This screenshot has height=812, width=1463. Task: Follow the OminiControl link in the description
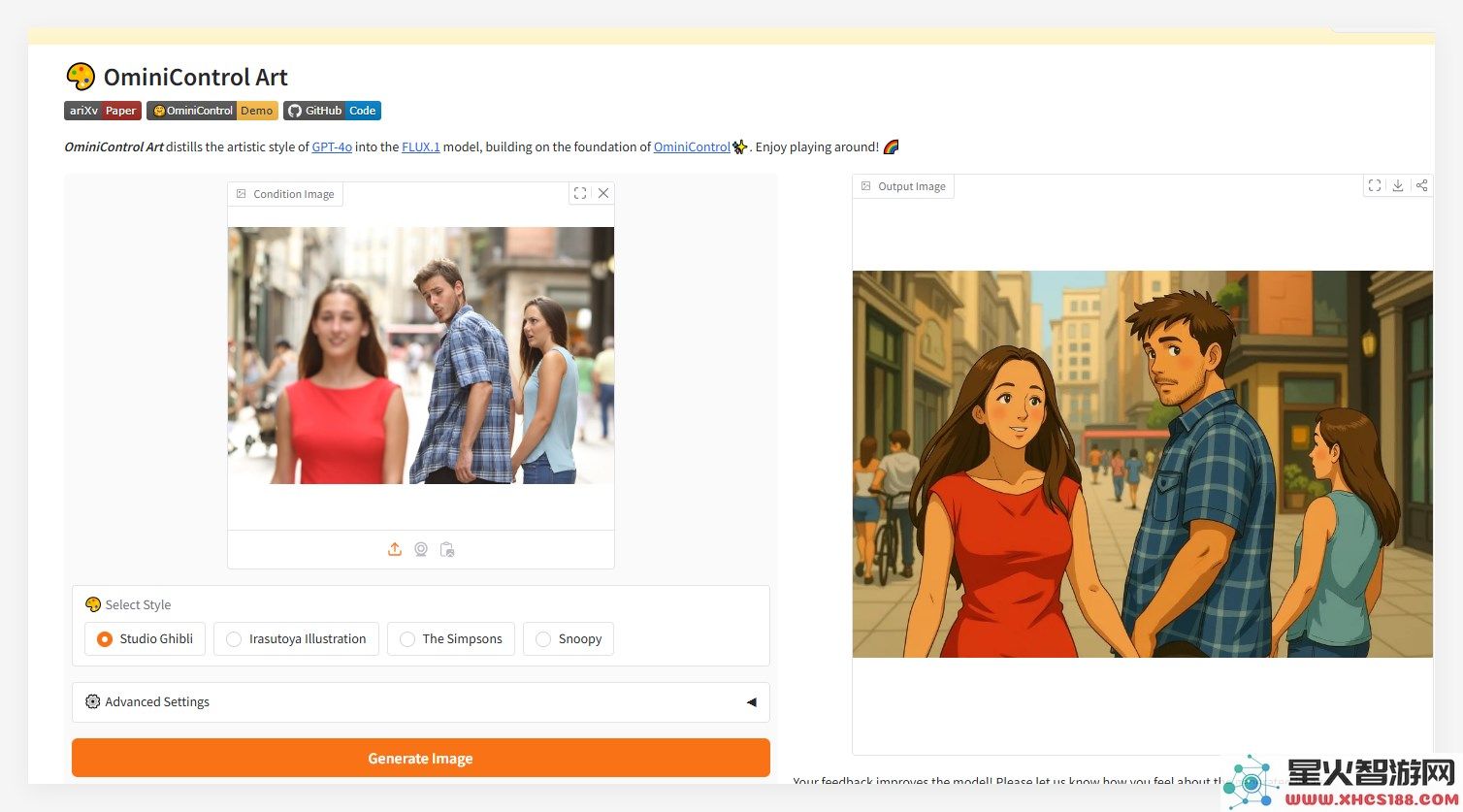click(x=692, y=146)
